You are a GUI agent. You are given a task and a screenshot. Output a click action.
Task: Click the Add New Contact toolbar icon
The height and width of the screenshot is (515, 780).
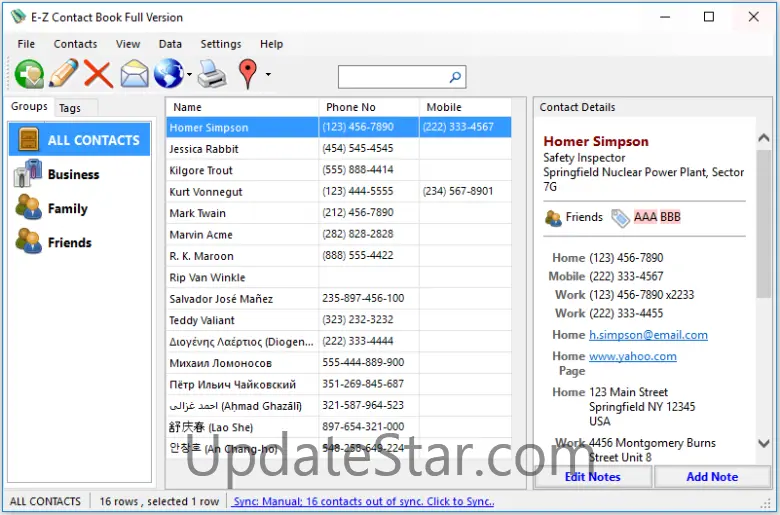click(29, 74)
